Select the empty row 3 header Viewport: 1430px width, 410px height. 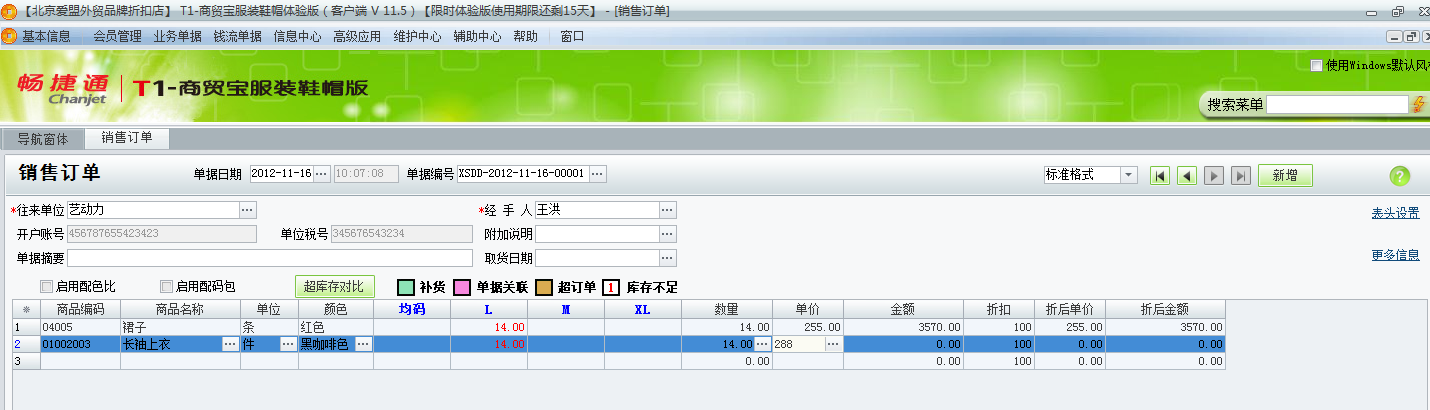(x=26, y=360)
